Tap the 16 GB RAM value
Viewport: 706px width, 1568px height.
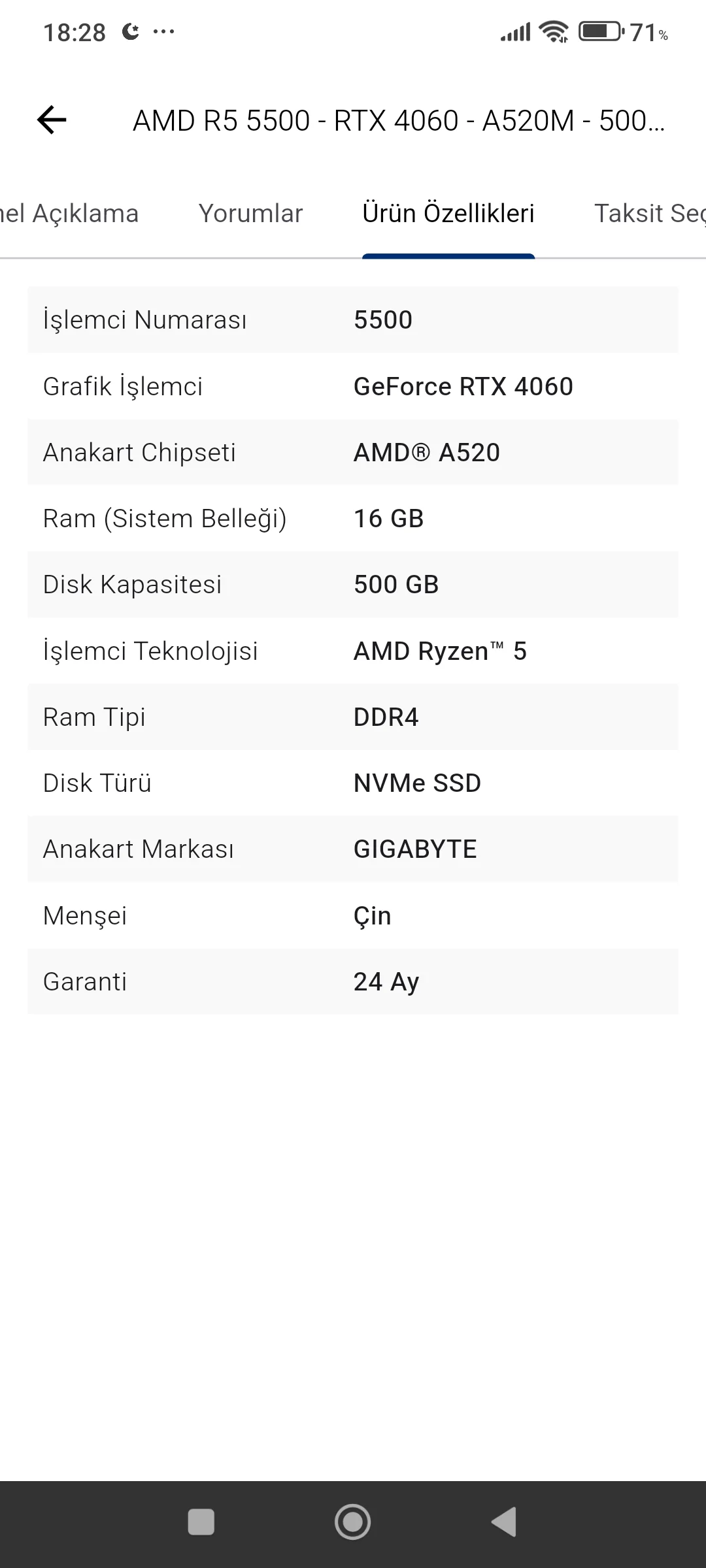pyautogui.click(x=388, y=519)
